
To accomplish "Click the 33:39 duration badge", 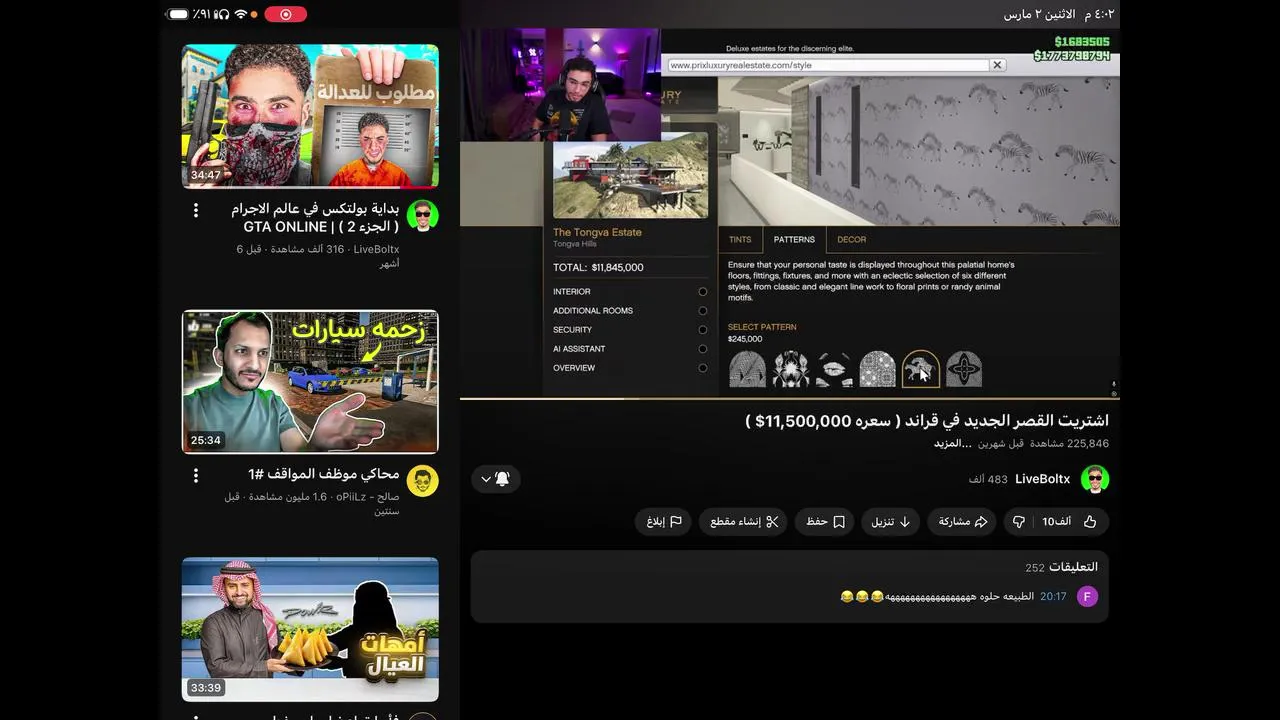I will pyautogui.click(x=205, y=688).
